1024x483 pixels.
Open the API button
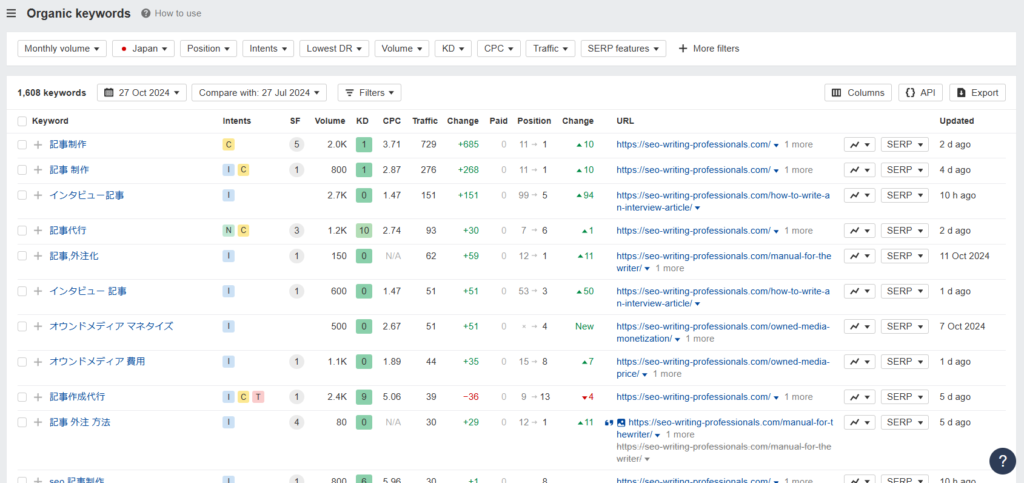pos(920,93)
